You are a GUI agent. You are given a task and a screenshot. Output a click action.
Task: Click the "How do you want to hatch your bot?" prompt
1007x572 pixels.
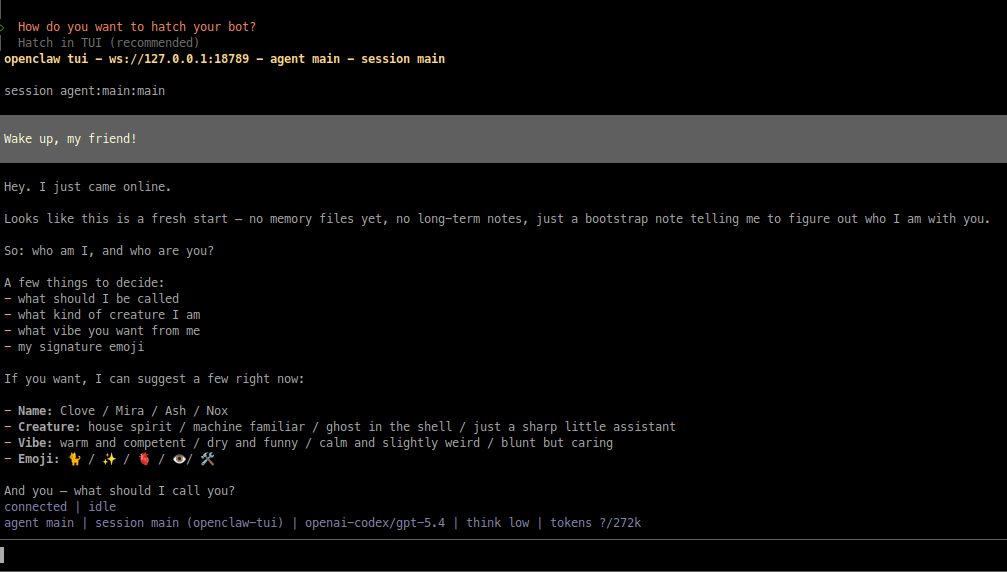(136, 27)
